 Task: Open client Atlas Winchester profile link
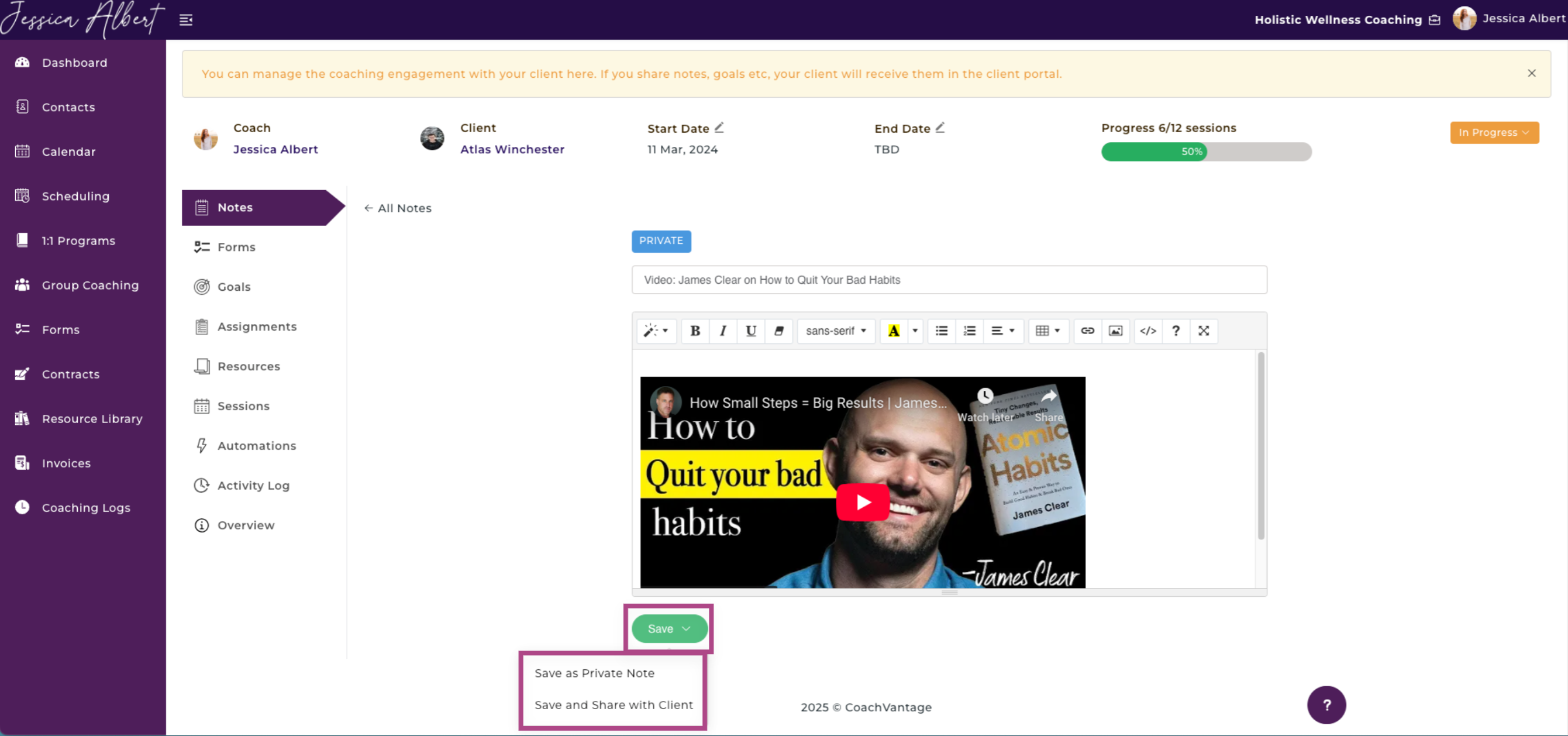(512, 149)
